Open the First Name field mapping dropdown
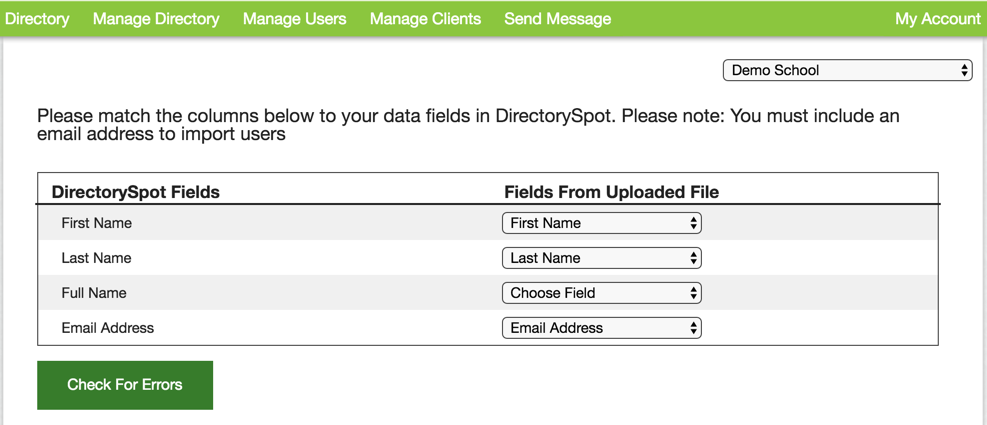The image size is (987, 425). pos(600,223)
